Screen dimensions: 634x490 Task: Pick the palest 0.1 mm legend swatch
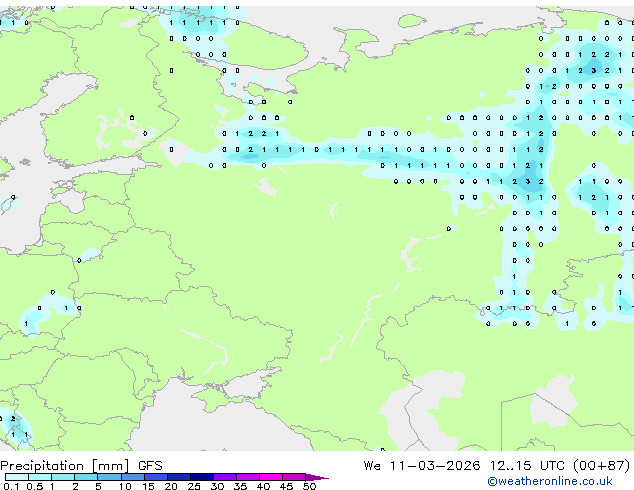tap(17, 477)
